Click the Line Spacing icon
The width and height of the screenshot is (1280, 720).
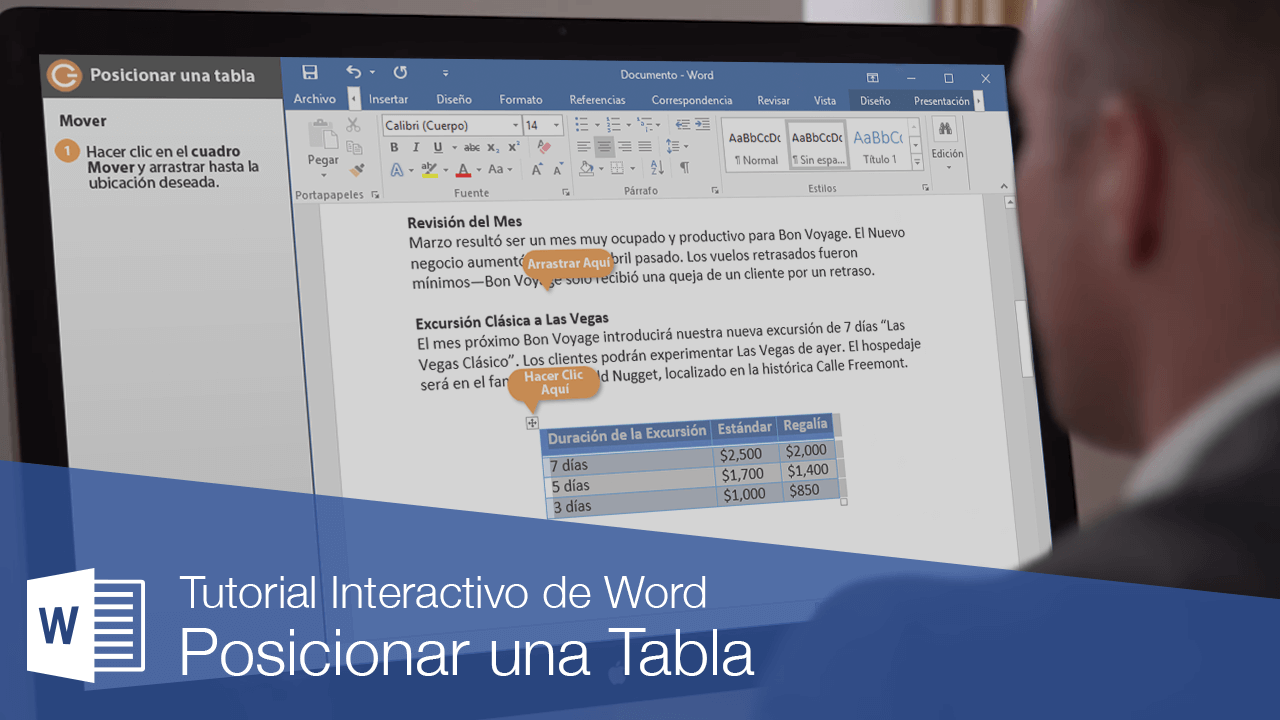pos(673,146)
